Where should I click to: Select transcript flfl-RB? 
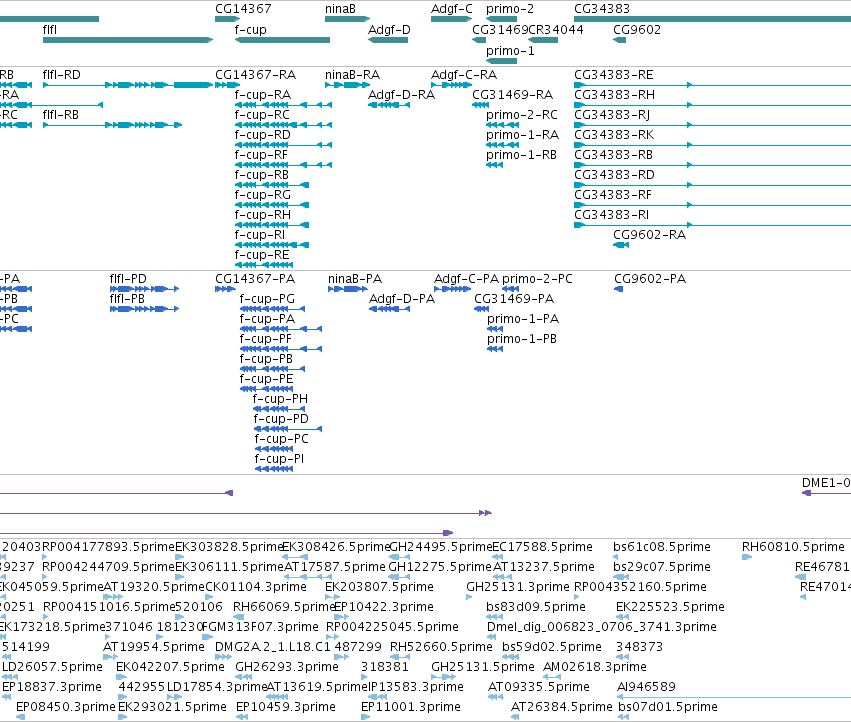click(112, 125)
